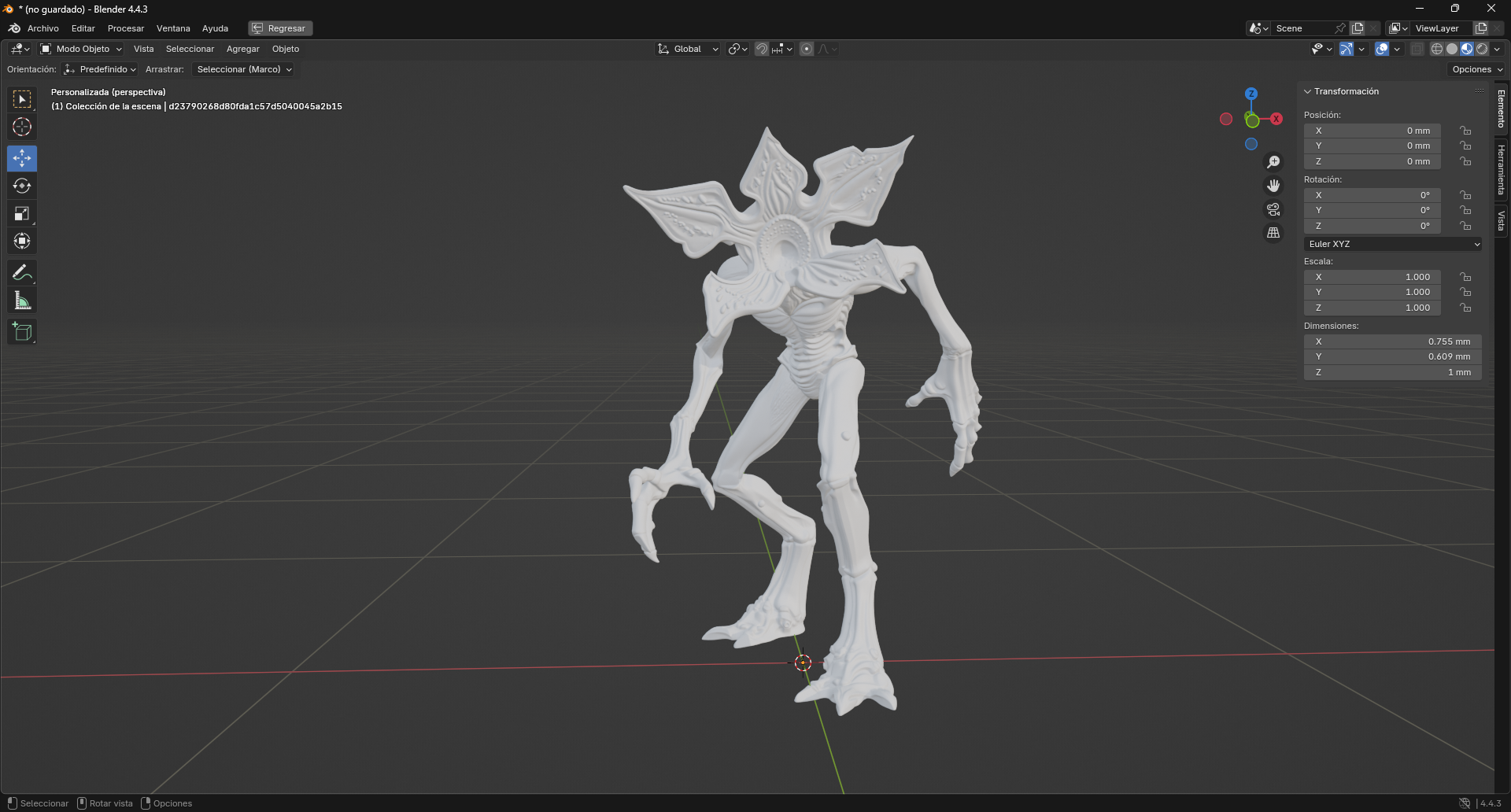
Task: Switch perspective/orthographic grid view icon
Action: [1273, 233]
